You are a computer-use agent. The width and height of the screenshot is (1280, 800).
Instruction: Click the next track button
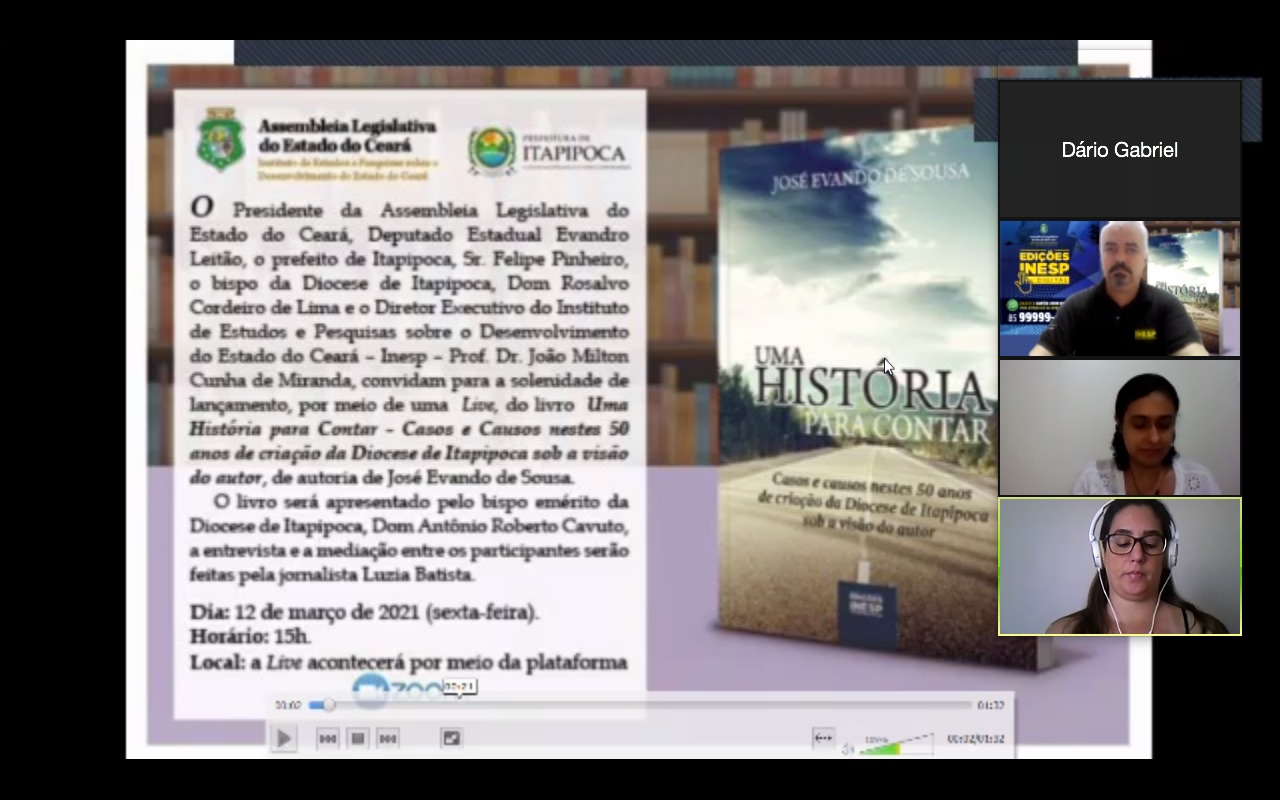pos(388,738)
